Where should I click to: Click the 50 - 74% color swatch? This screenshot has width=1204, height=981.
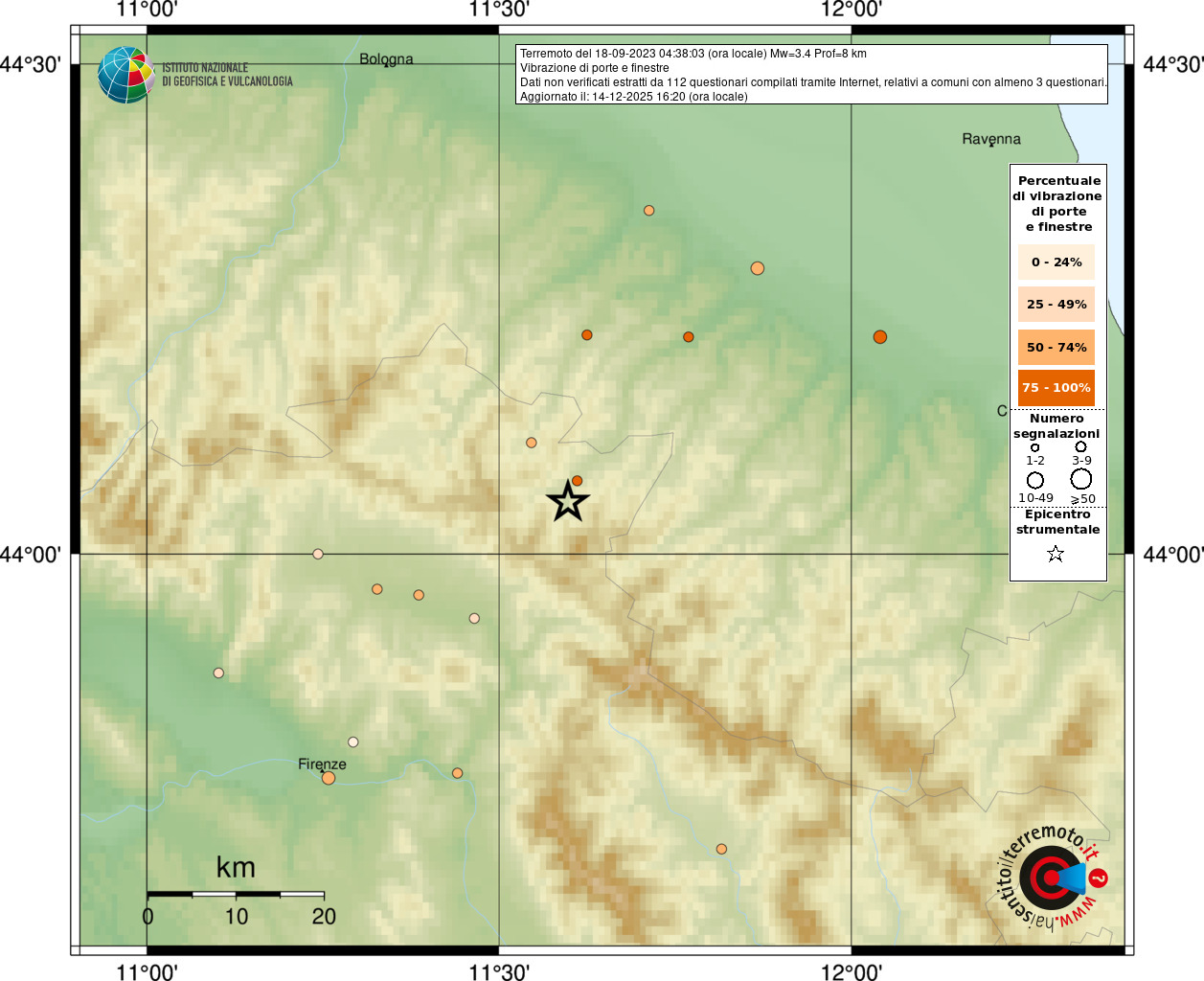point(1056,347)
